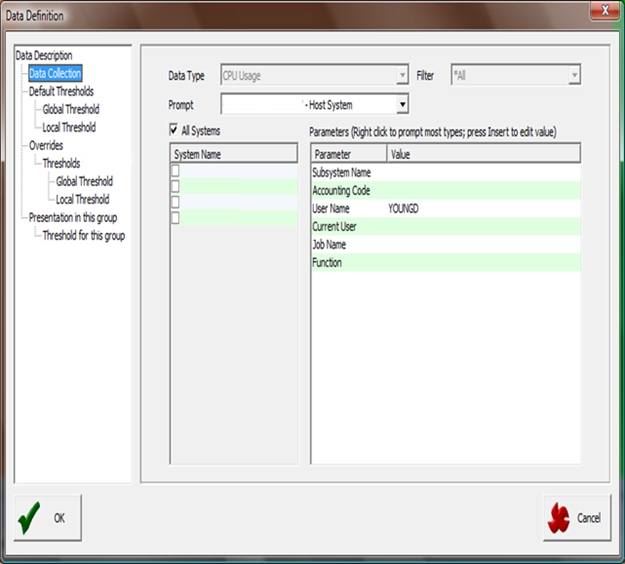Open the Filter dropdown
This screenshot has height=564, width=625.
click(574, 76)
